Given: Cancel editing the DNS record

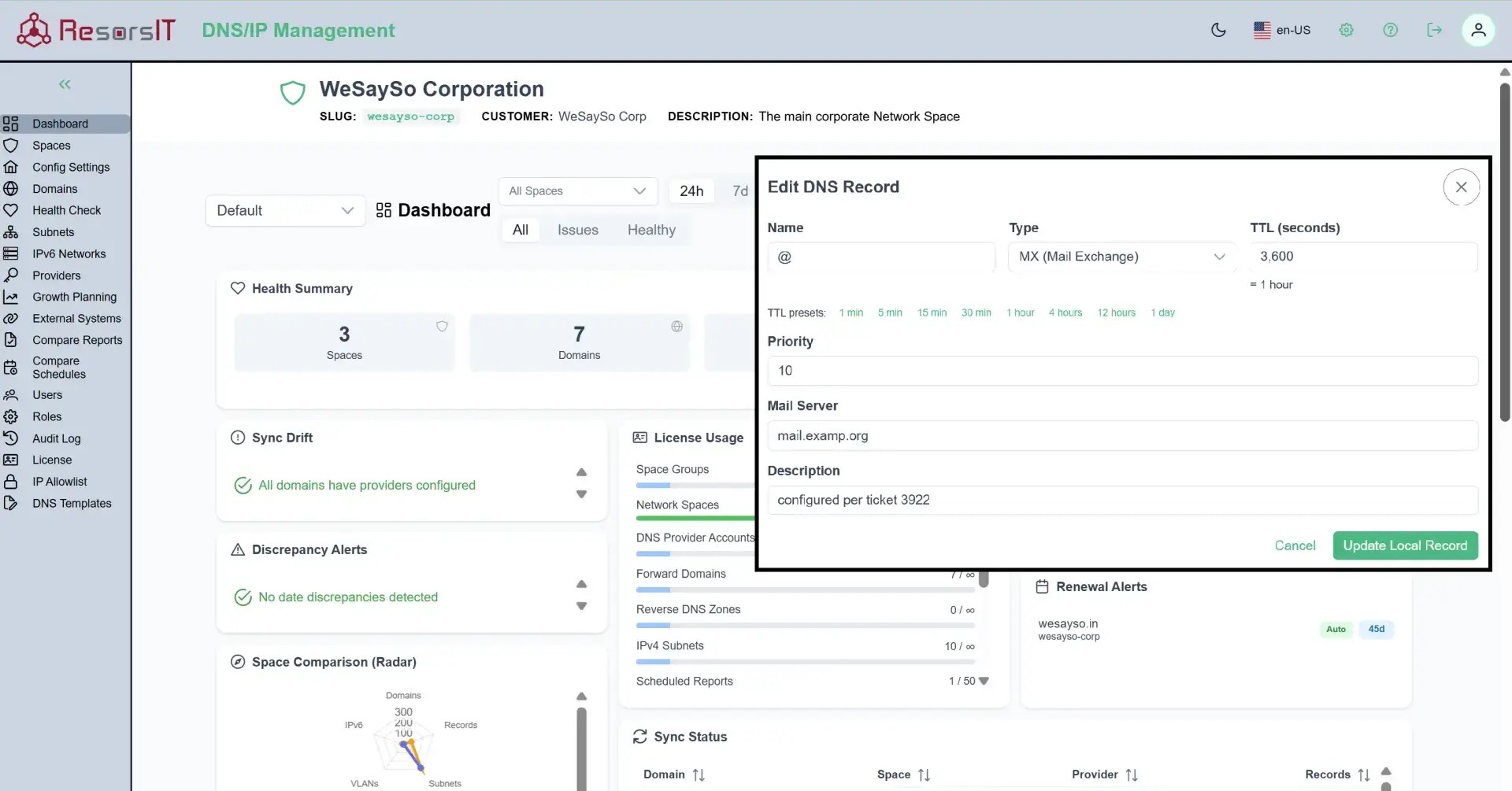Looking at the screenshot, I should 1295,545.
